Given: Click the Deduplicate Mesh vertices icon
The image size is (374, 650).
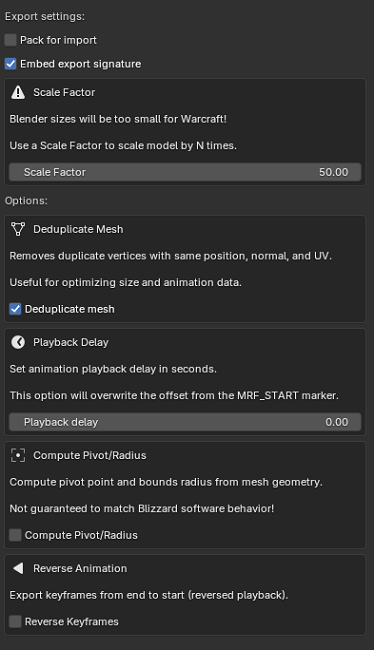Looking at the screenshot, I should (x=18, y=229).
